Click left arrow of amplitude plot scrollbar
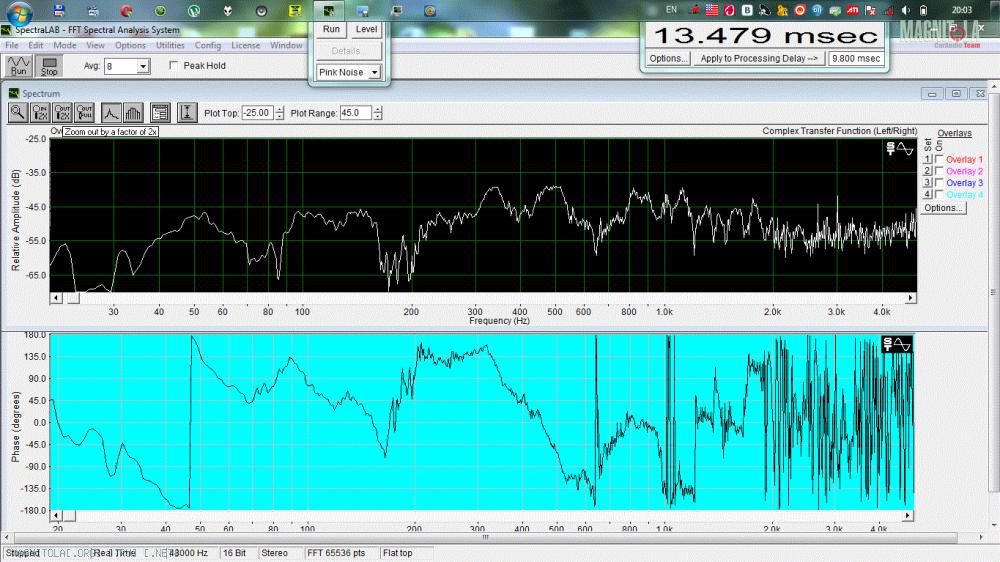Image resolution: width=1000 pixels, height=562 pixels. pyautogui.click(x=56, y=298)
